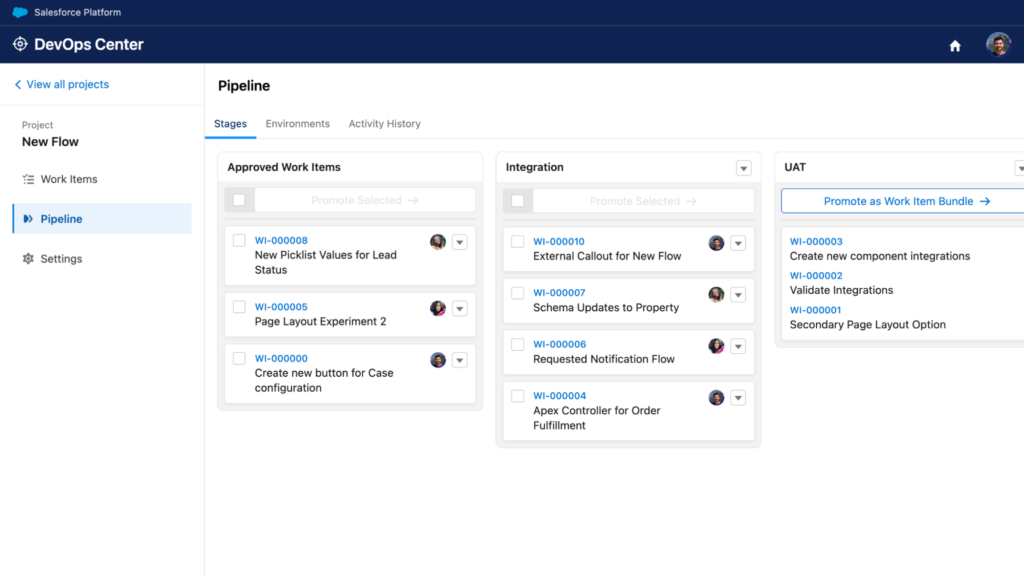Click Promote Selected in Approved Work Items
The image size is (1024, 576).
[364, 200]
